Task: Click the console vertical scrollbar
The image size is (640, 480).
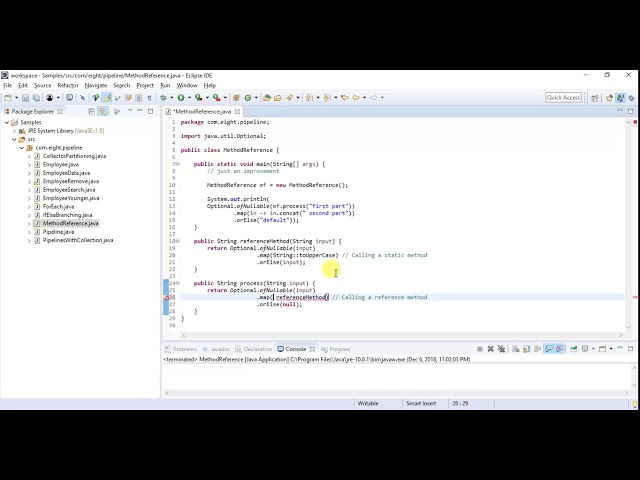Action: click(x=635, y=376)
